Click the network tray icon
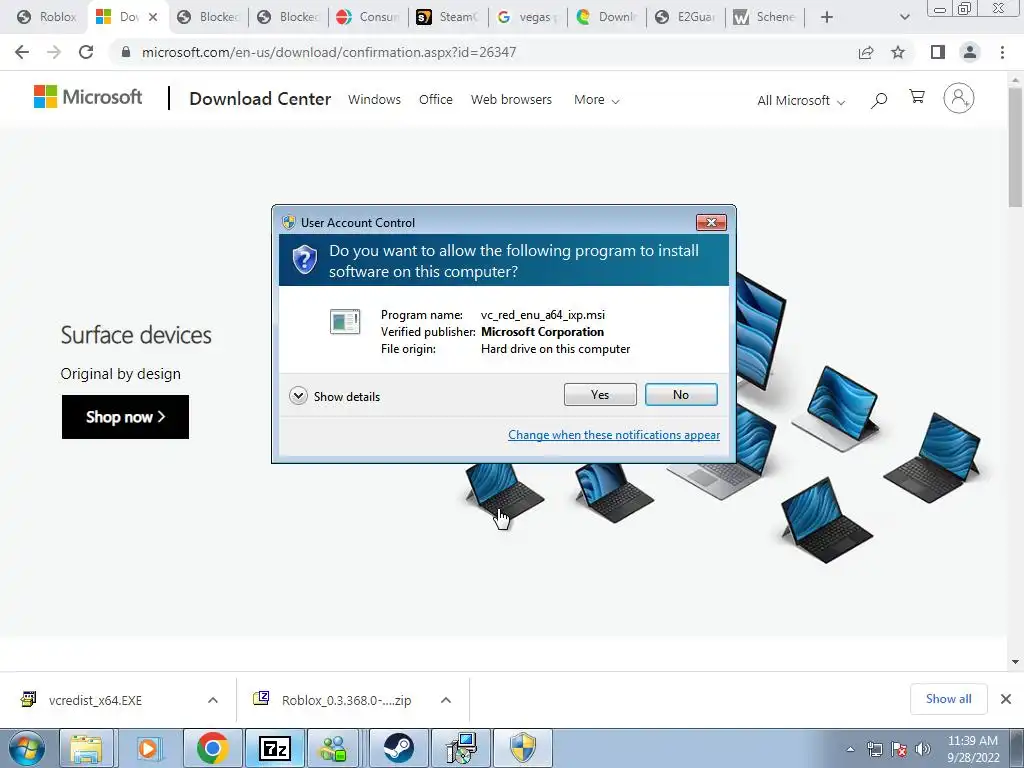The height and width of the screenshot is (768, 1024). 874,749
